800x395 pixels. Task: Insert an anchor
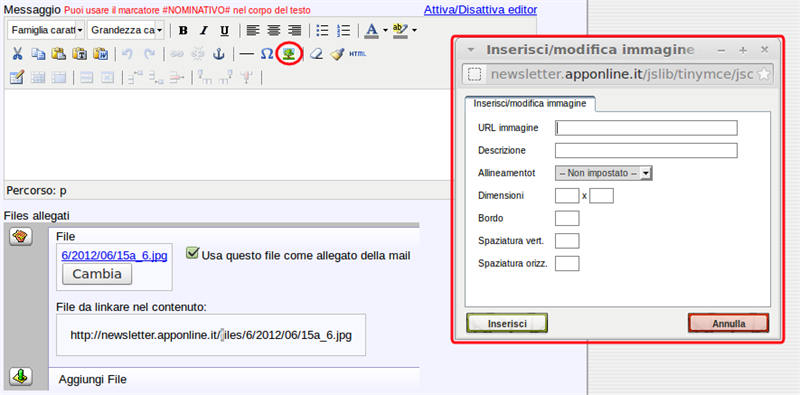[218, 54]
